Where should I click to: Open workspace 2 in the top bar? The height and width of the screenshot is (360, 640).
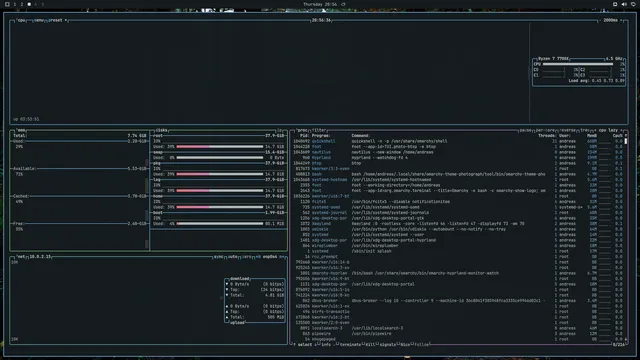click(x=22, y=4)
